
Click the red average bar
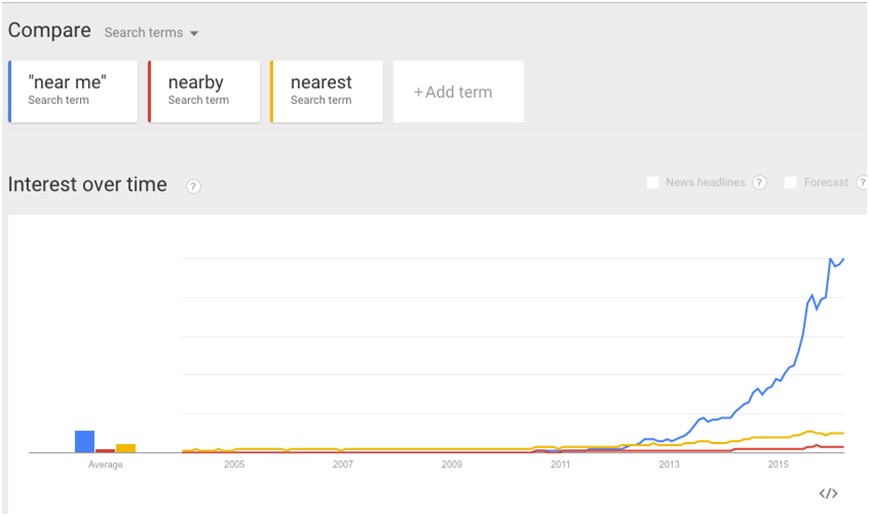point(105,451)
